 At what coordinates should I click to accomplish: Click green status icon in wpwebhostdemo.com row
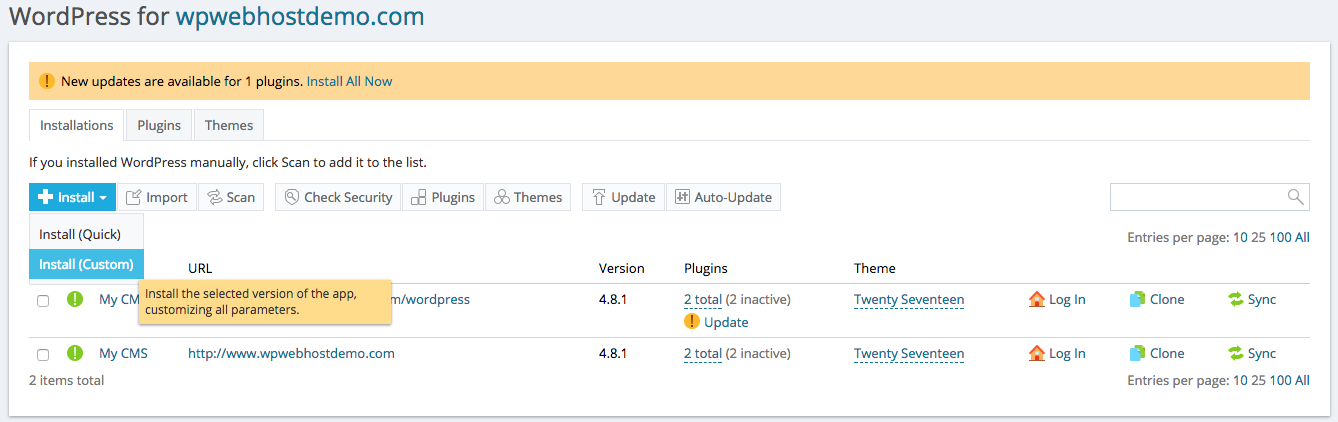75,353
